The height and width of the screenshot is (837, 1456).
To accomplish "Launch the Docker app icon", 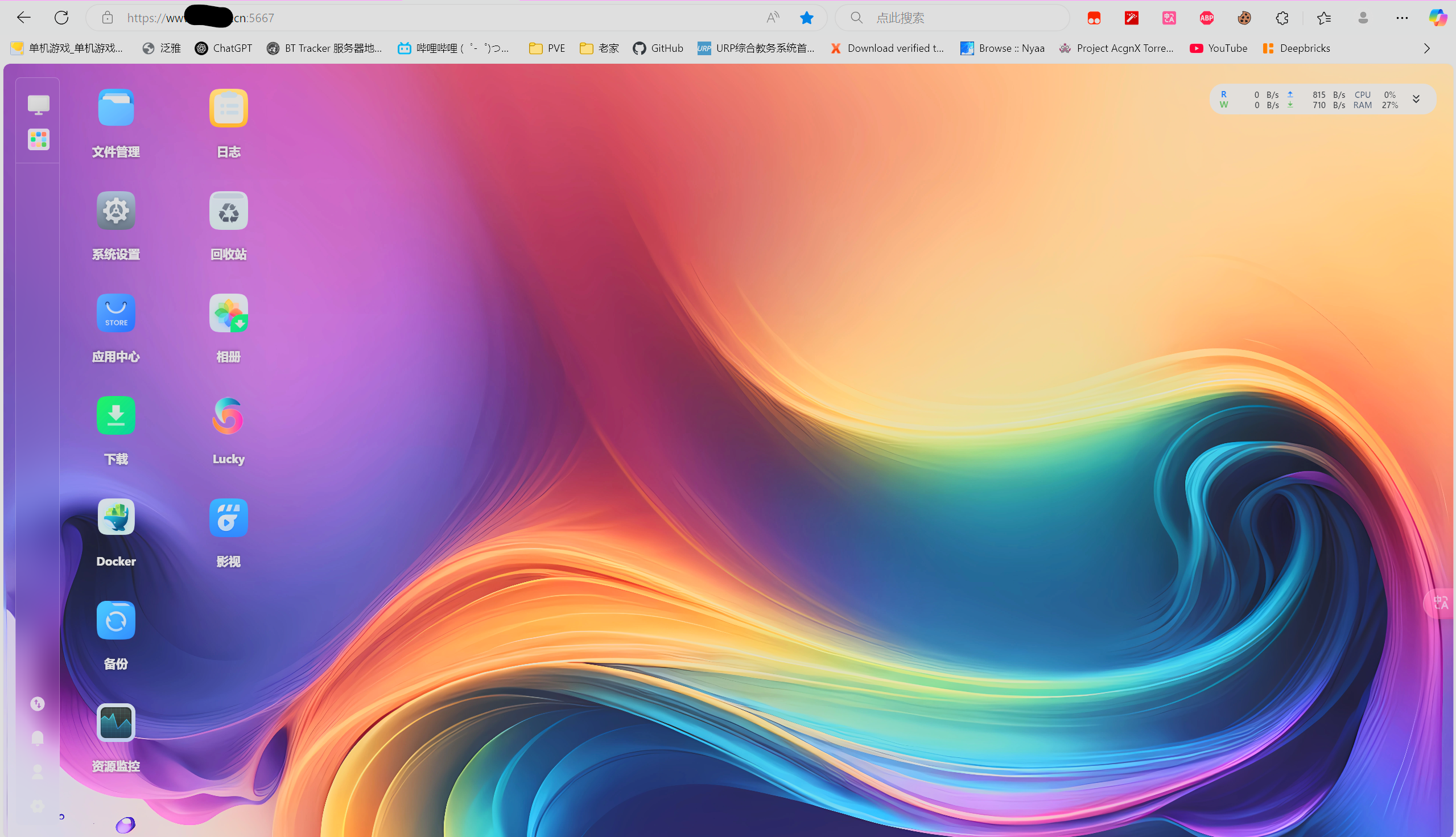I will tap(116, 517).
